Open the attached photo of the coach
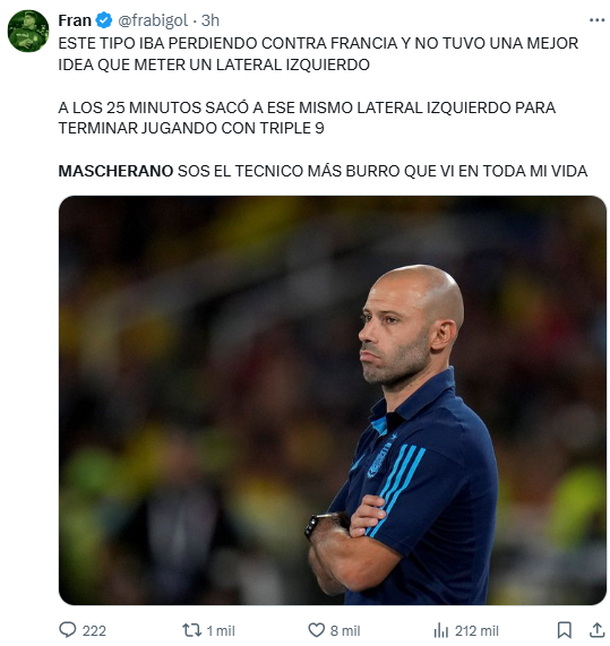The image size is (610, 646). pos(332,400)
